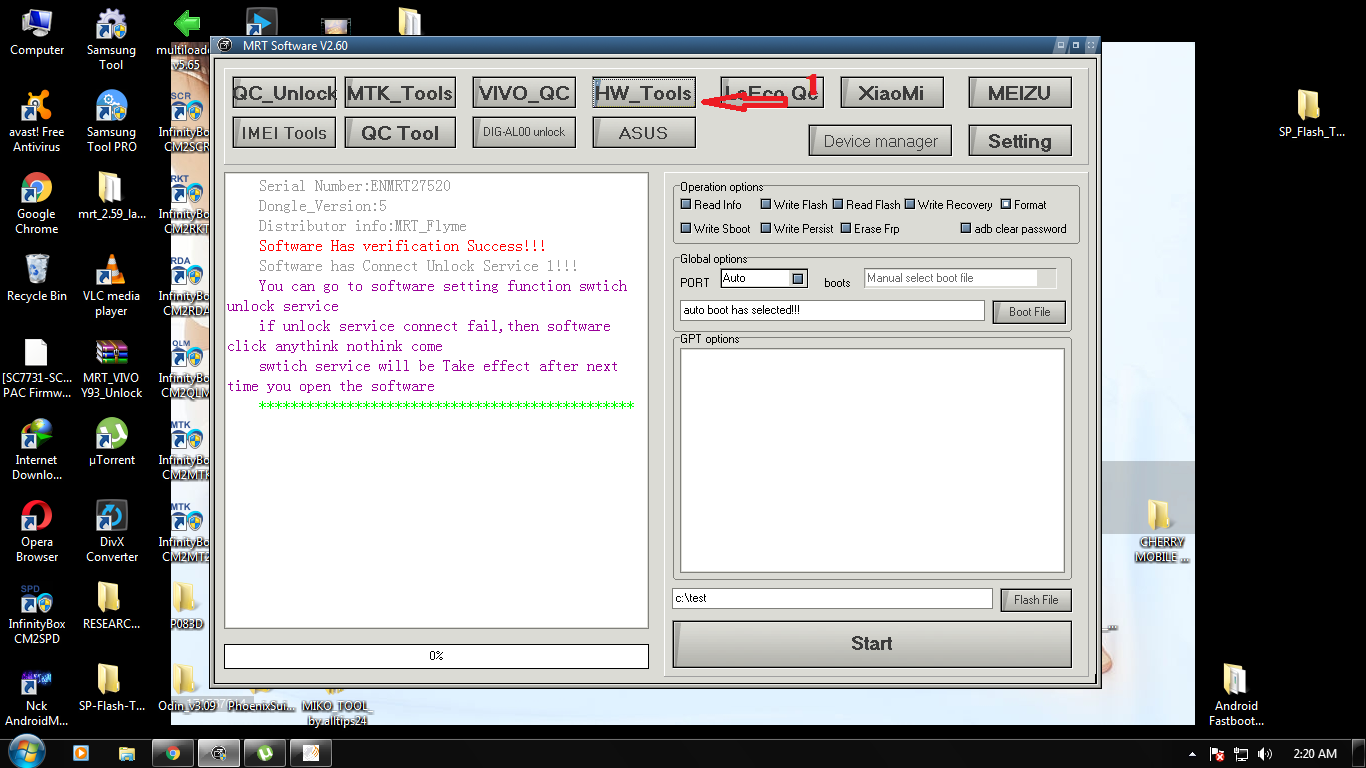The image size is (1366, 768).
Task: Click the DIG-AL00 unlock button
Action: pos(524,132)
